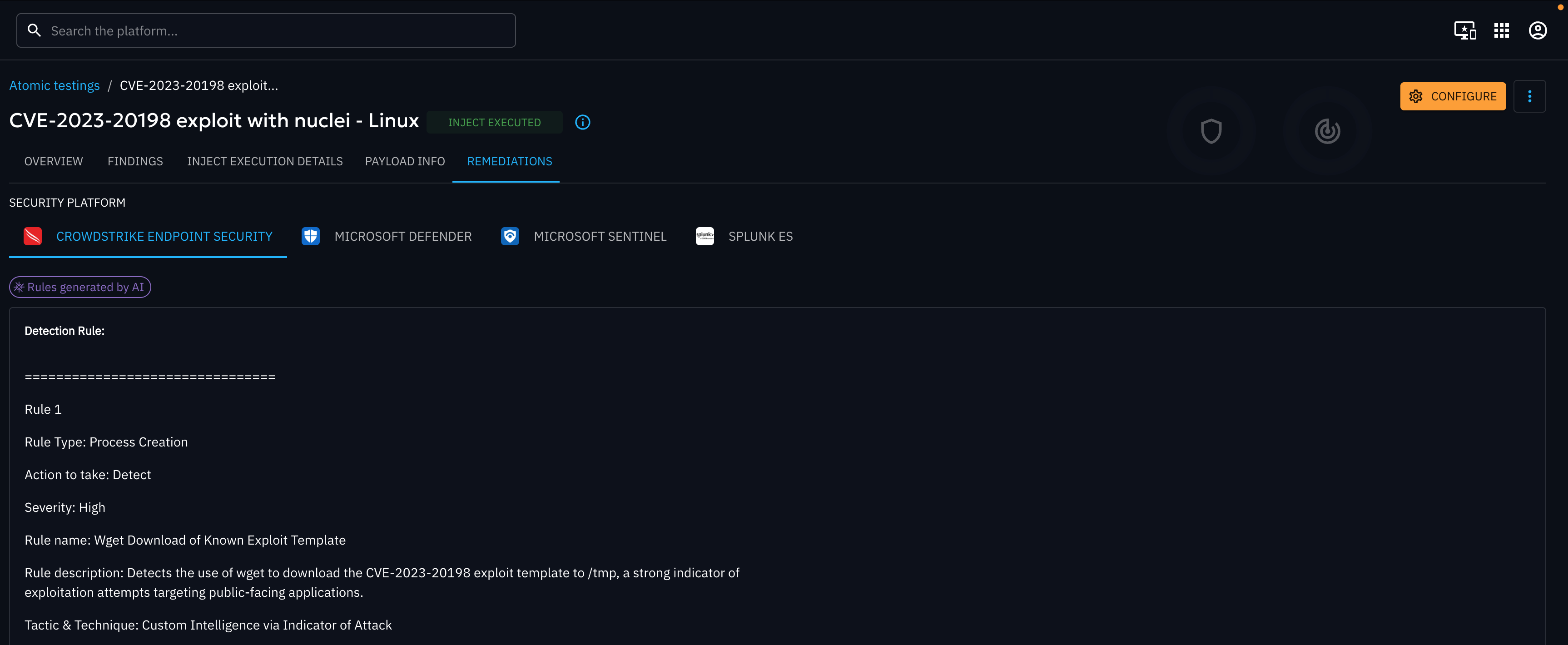The image size is (1568, 645).
Task: Click the search magnifier icon
Action: click(x=35, y=30)
